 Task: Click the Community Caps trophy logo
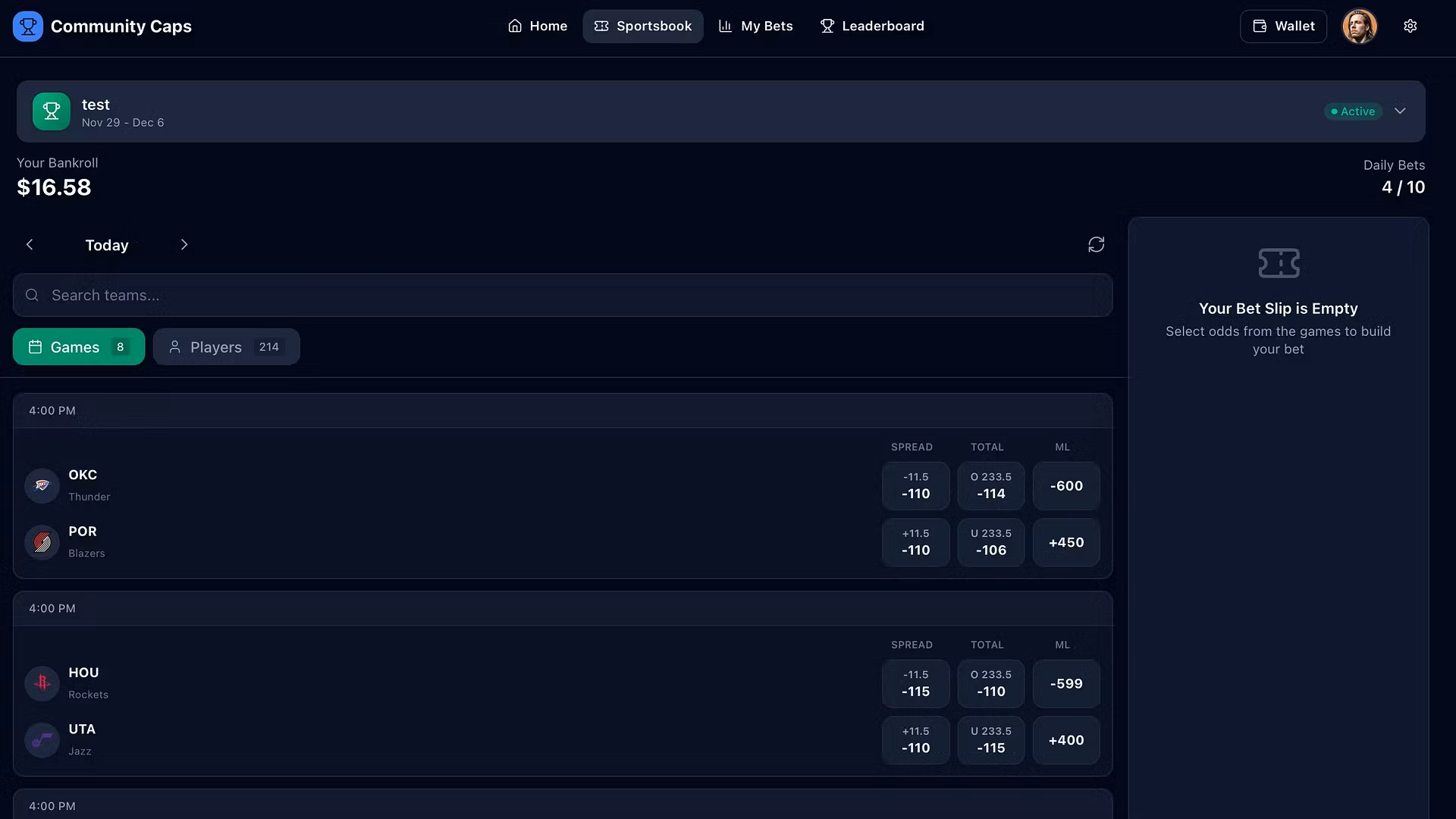click(28, 27)
